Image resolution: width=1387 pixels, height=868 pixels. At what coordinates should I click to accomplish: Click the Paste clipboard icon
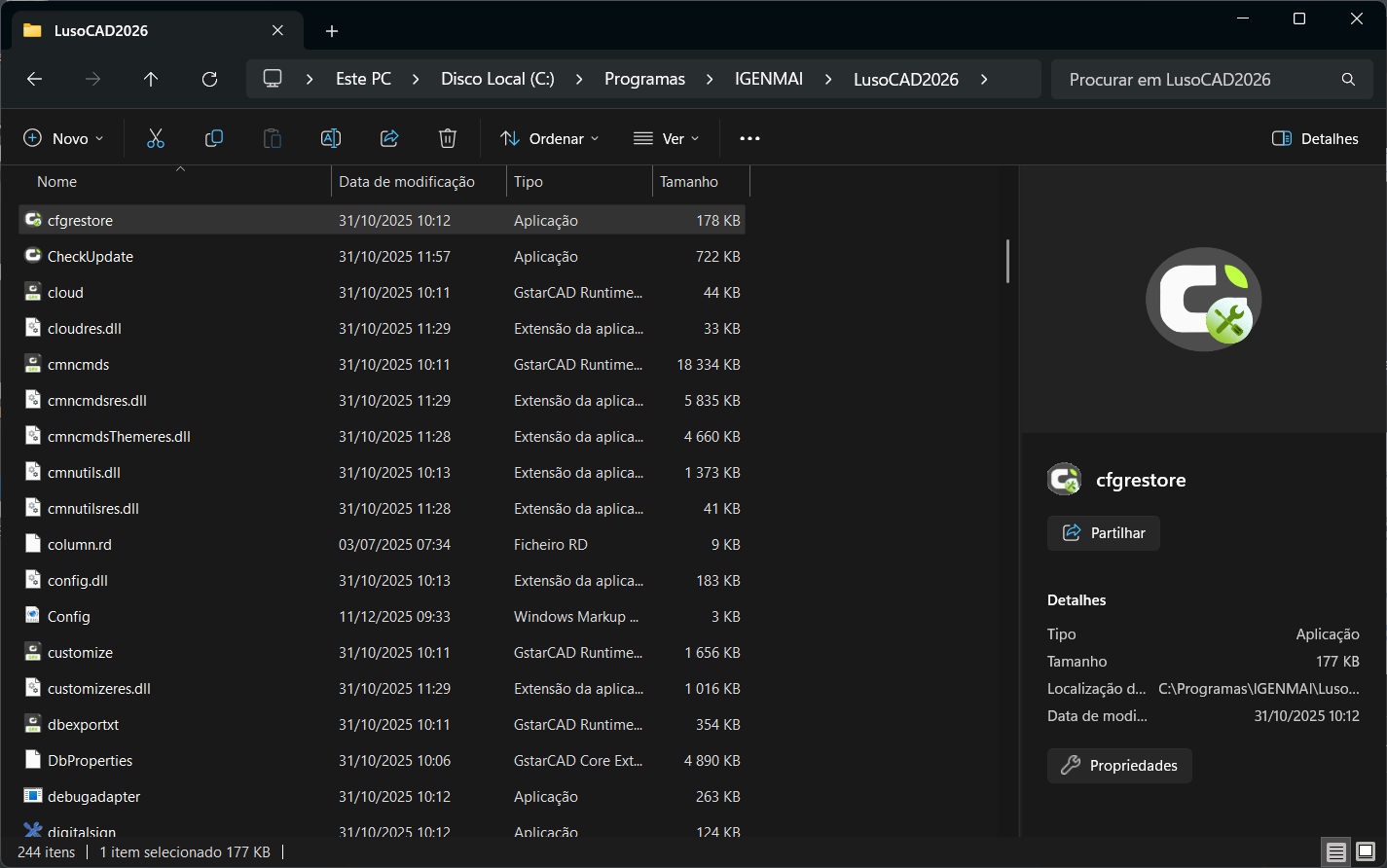pos(273,138)
